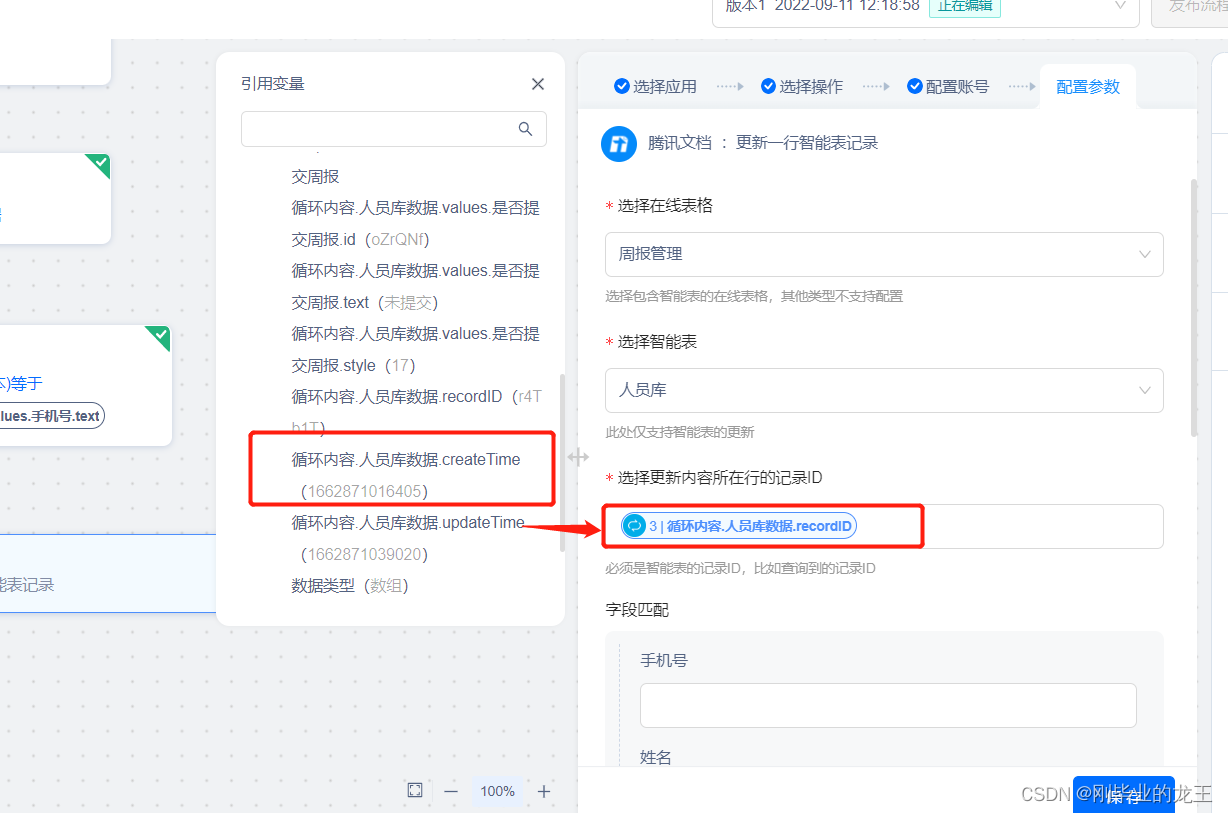The width and height of the screenshot is (1228, 813).
Task: Go to step 选择应用
Action: [655, 87]
